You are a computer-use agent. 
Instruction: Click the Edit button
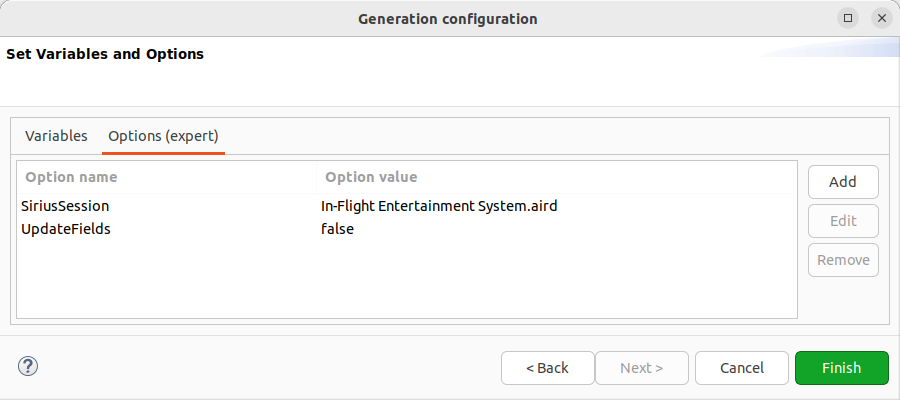click(x=843, y=221)
